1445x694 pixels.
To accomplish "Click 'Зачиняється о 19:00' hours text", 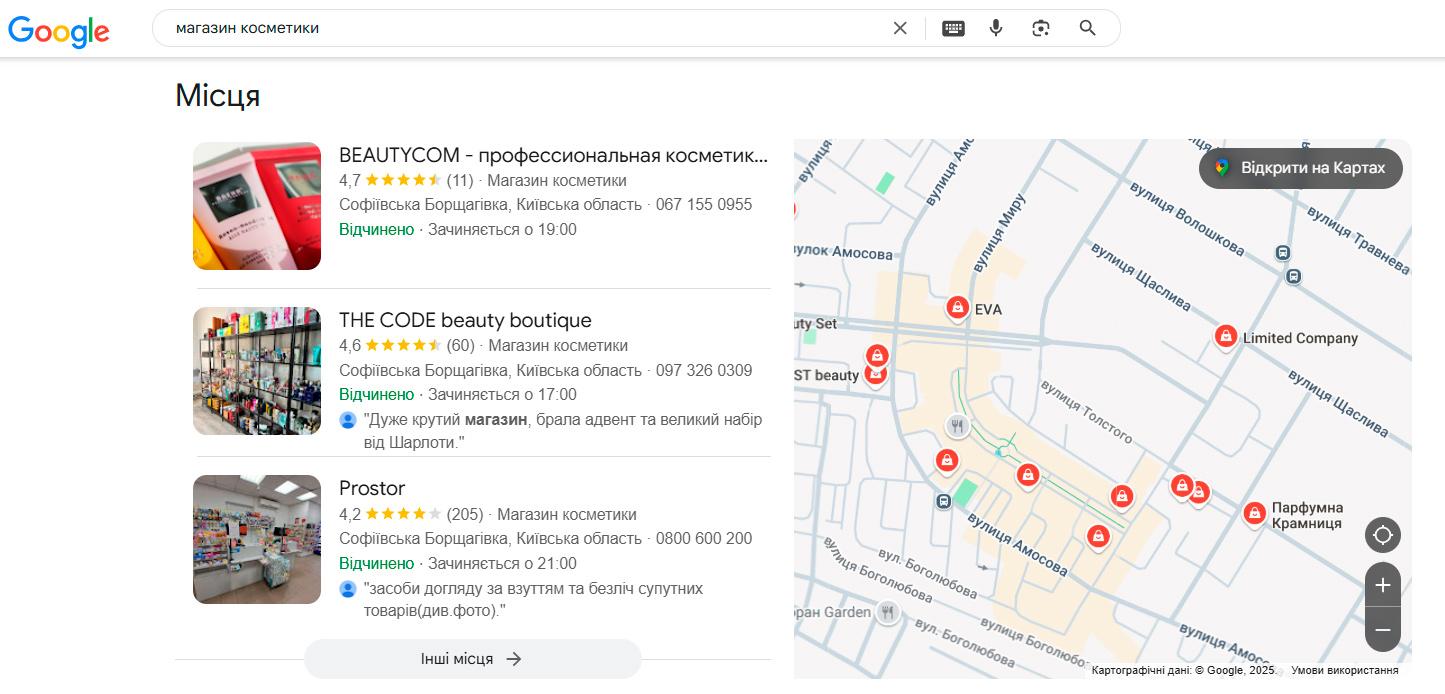I will tap(502, 229).
